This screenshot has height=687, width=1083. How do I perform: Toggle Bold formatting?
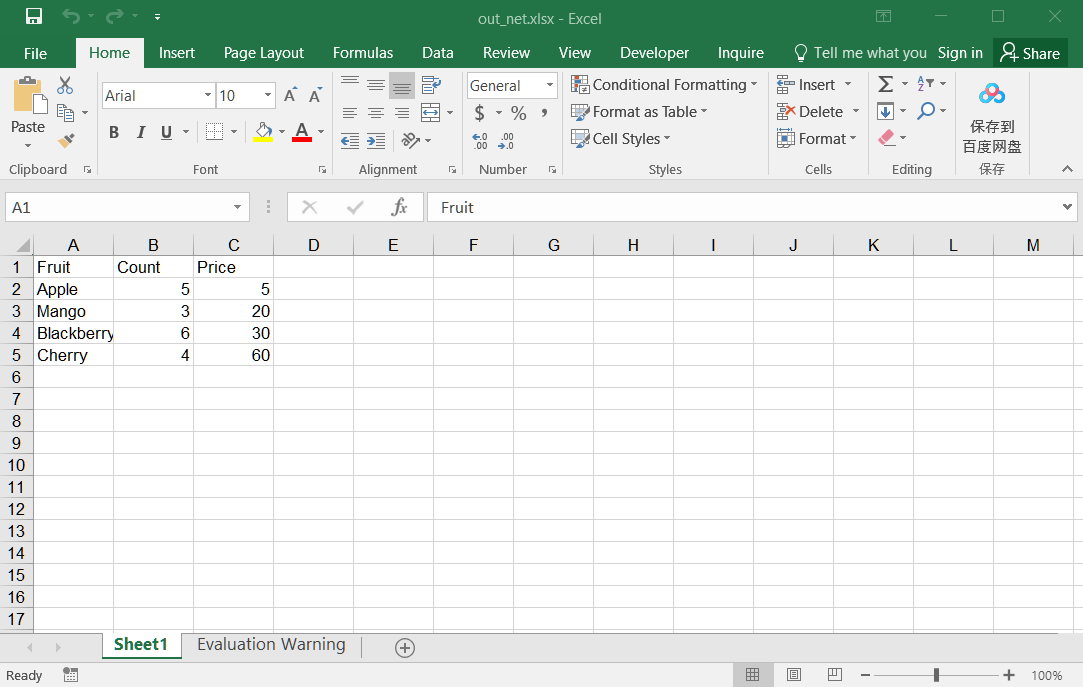tap(114, 132)
